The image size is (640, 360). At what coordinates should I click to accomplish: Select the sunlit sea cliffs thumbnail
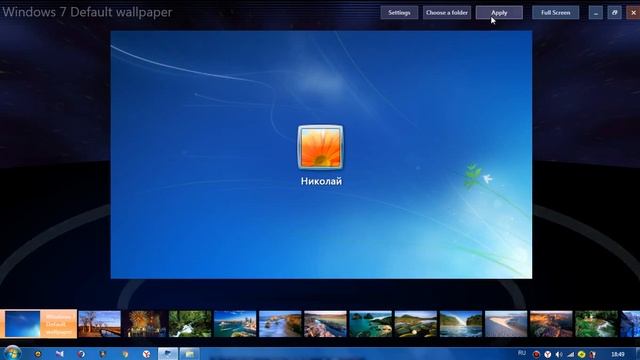tap(461, 324)
